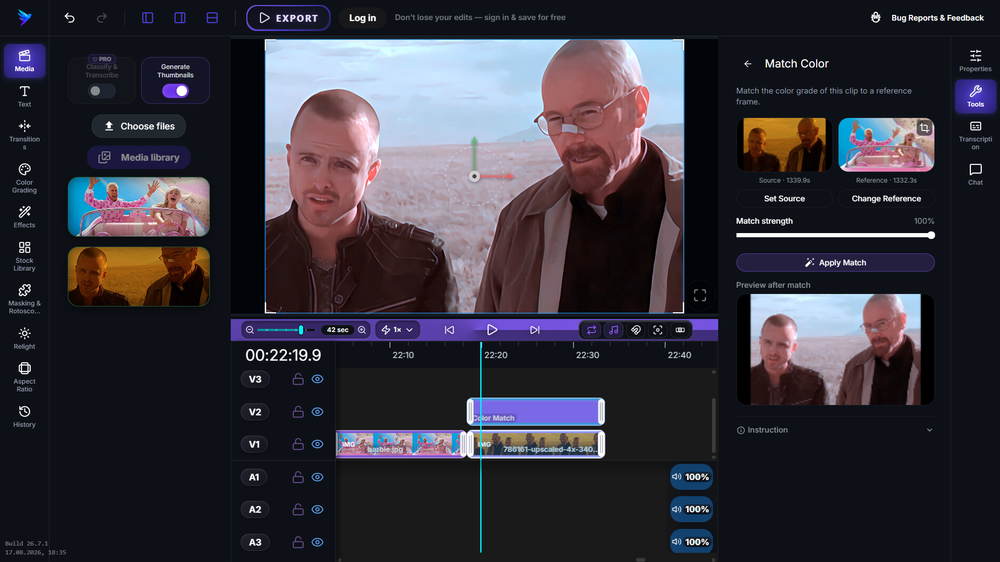
Task: Click the timeline zoom slider handle
Action: pyautogui.click(x=301, y=330)
